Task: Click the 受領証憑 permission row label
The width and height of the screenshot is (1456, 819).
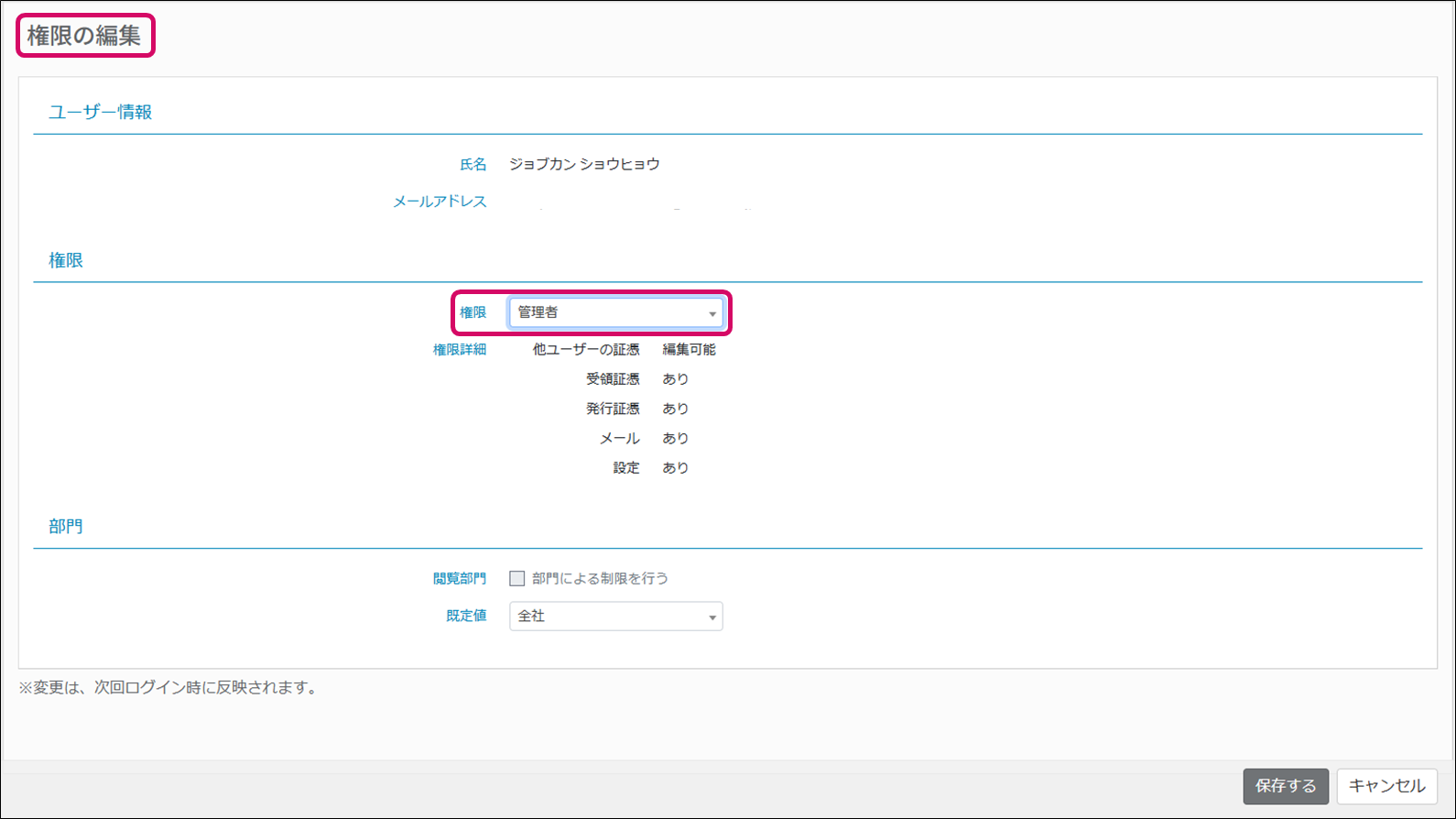Action: click(x=613, y=379)
